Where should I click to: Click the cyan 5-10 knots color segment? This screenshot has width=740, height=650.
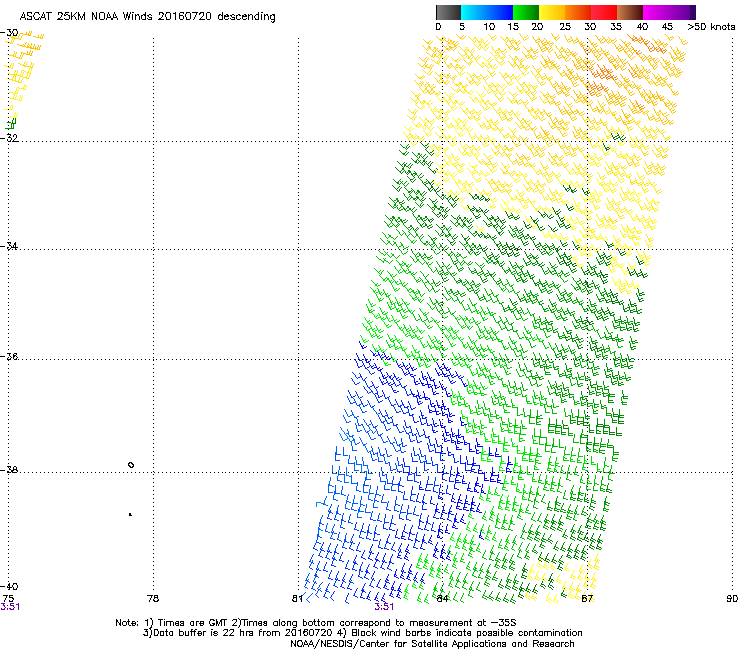(x=474, y=12)
